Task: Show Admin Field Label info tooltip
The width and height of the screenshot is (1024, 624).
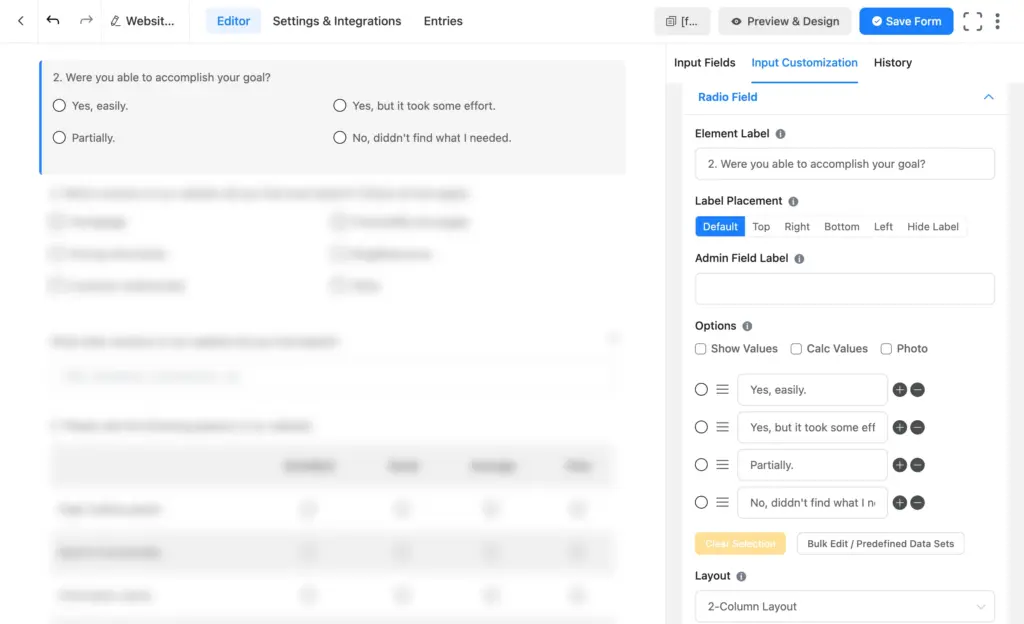Action: coord(799,258)
